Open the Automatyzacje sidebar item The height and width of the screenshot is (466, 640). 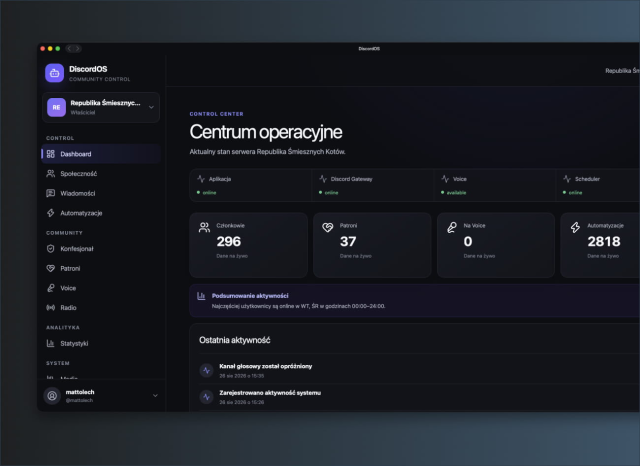tap(101, 213)
